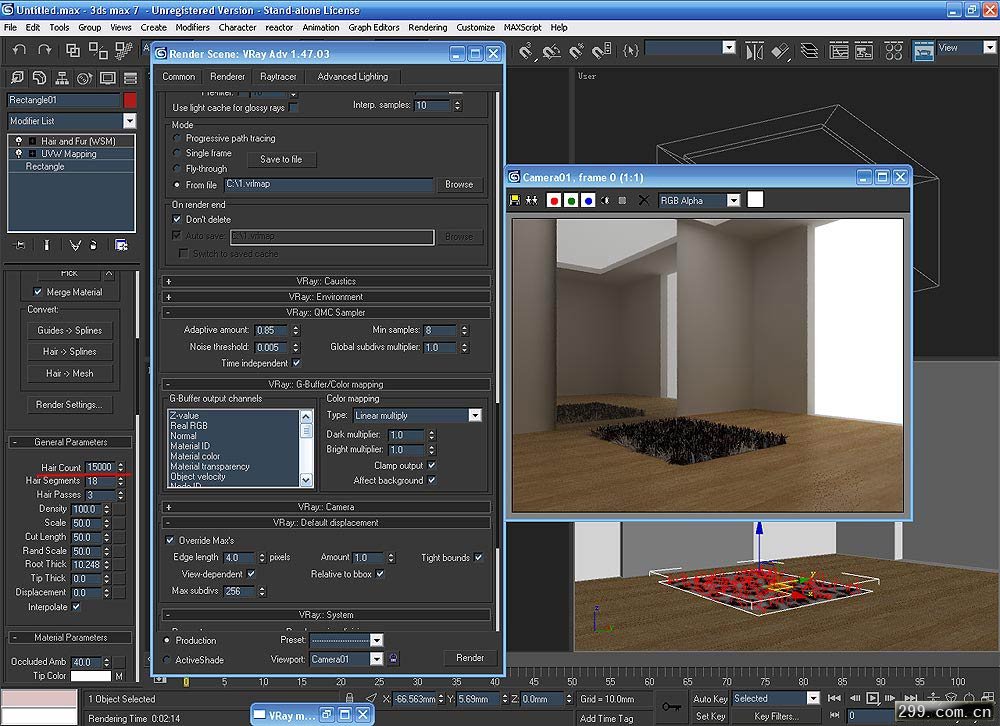Switch to the Display command panel
This screenshot has height=726, width=1000.
(107, 78)
